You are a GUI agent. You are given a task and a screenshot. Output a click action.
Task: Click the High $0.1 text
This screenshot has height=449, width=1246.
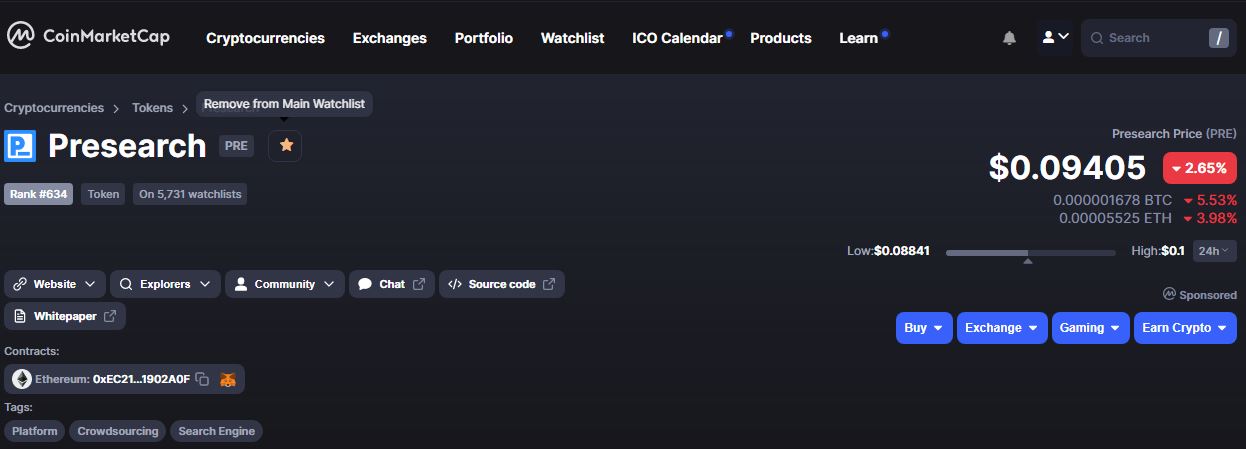(1158, 251)
